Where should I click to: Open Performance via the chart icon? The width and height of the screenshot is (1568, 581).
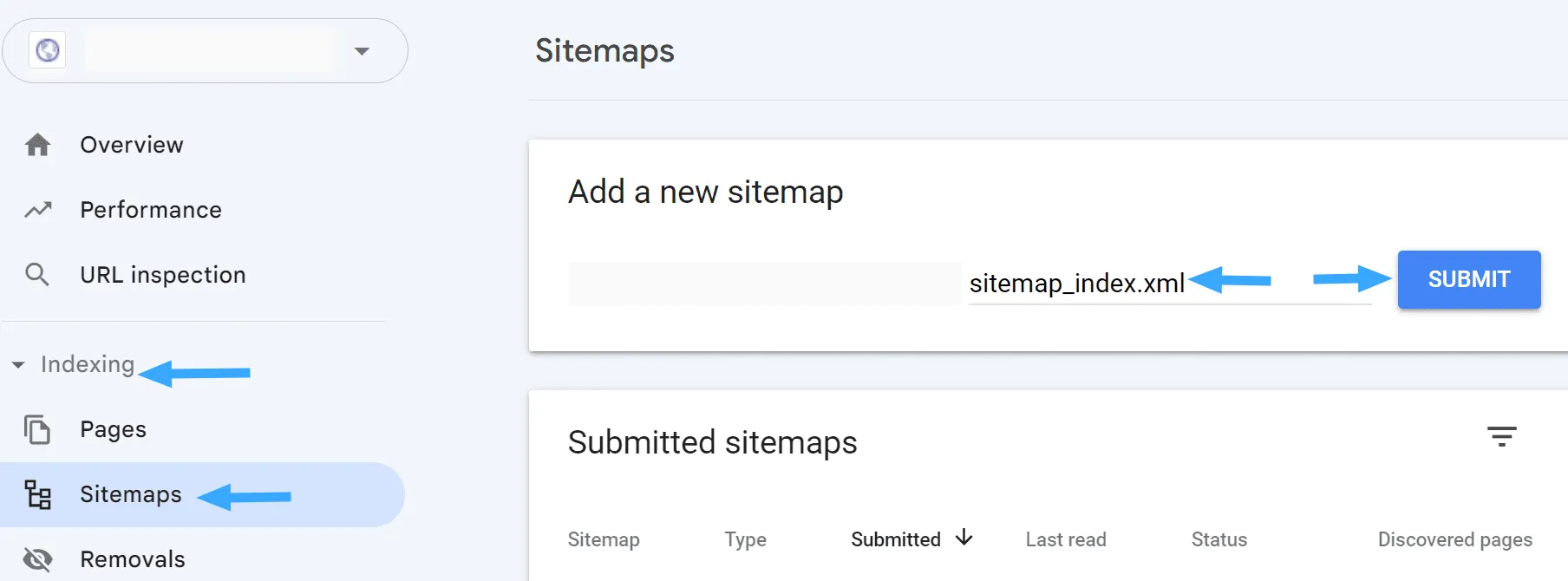click(38, 209)
